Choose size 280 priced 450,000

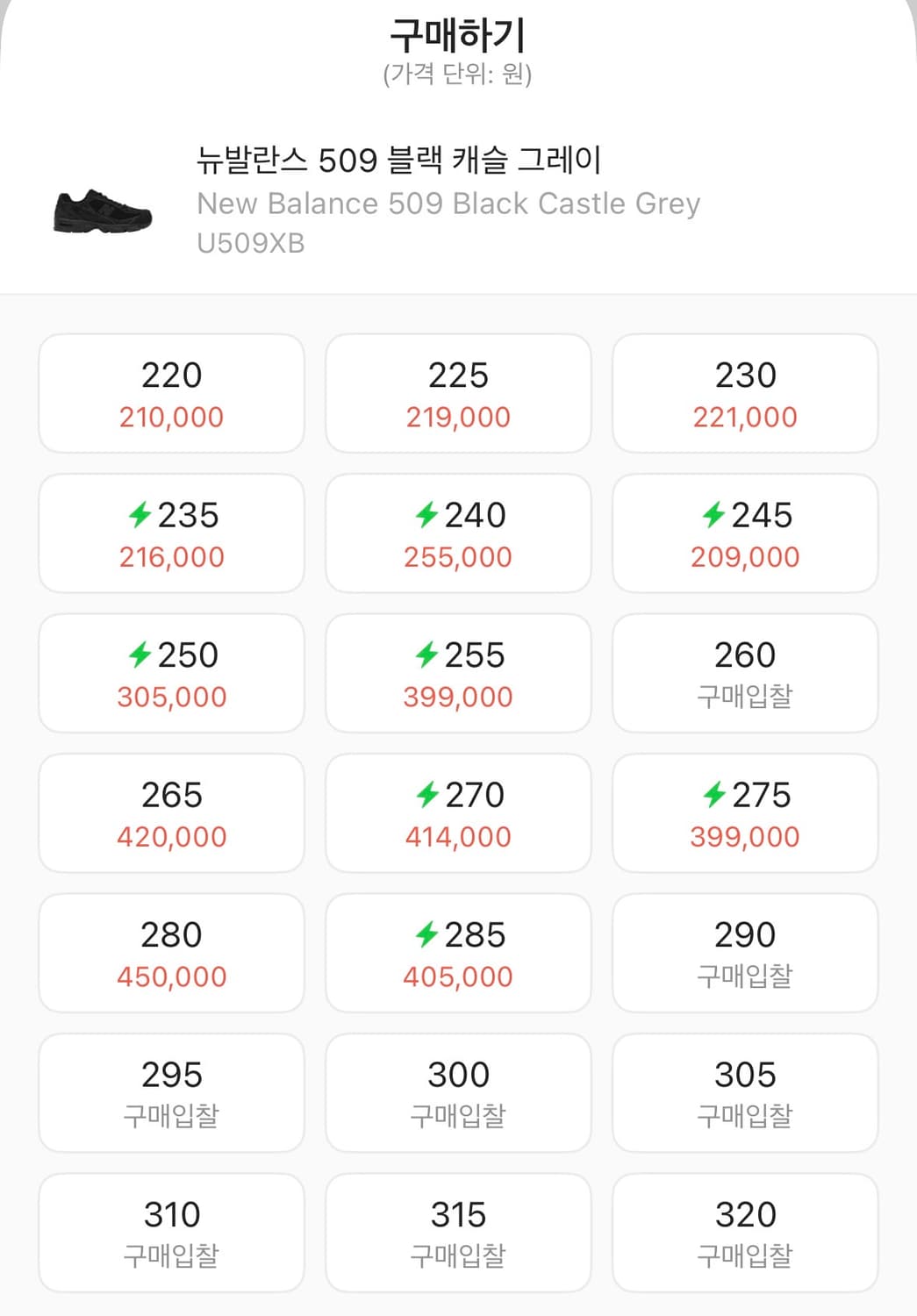pos(172,954)
